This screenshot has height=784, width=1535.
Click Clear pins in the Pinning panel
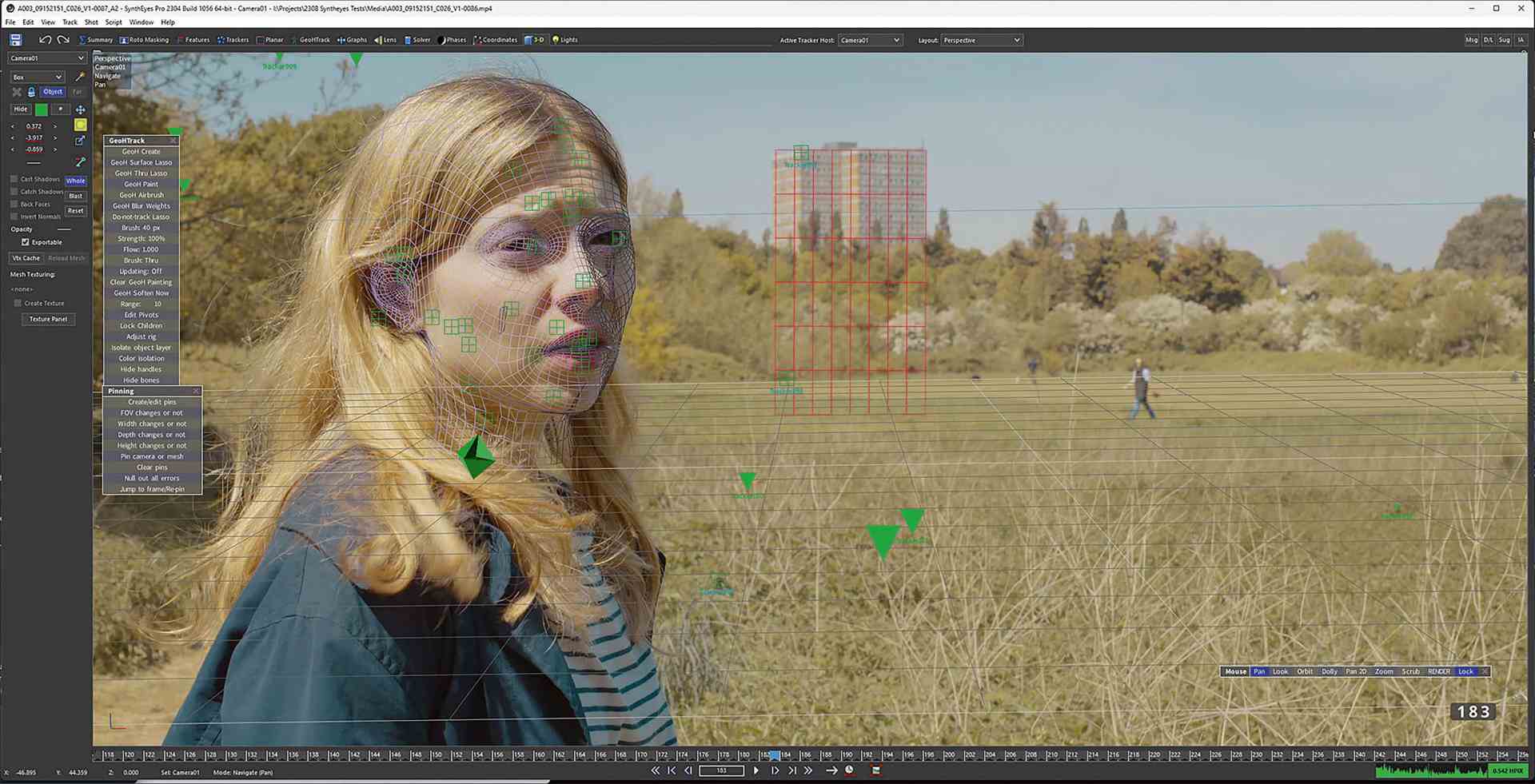[x=152, y=467]
